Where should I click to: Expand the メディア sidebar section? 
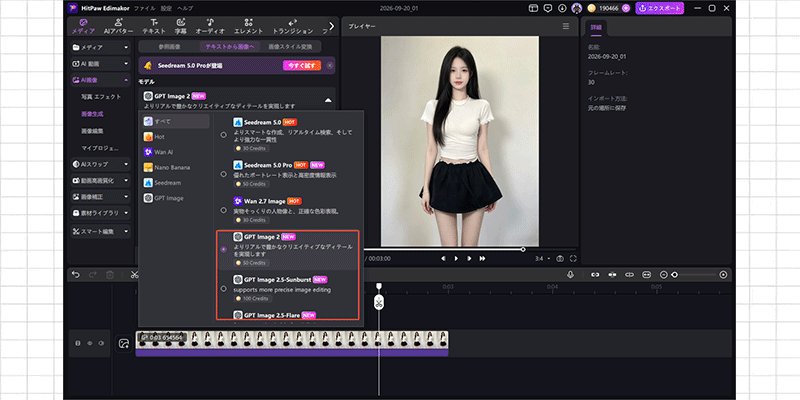[101, 47]
